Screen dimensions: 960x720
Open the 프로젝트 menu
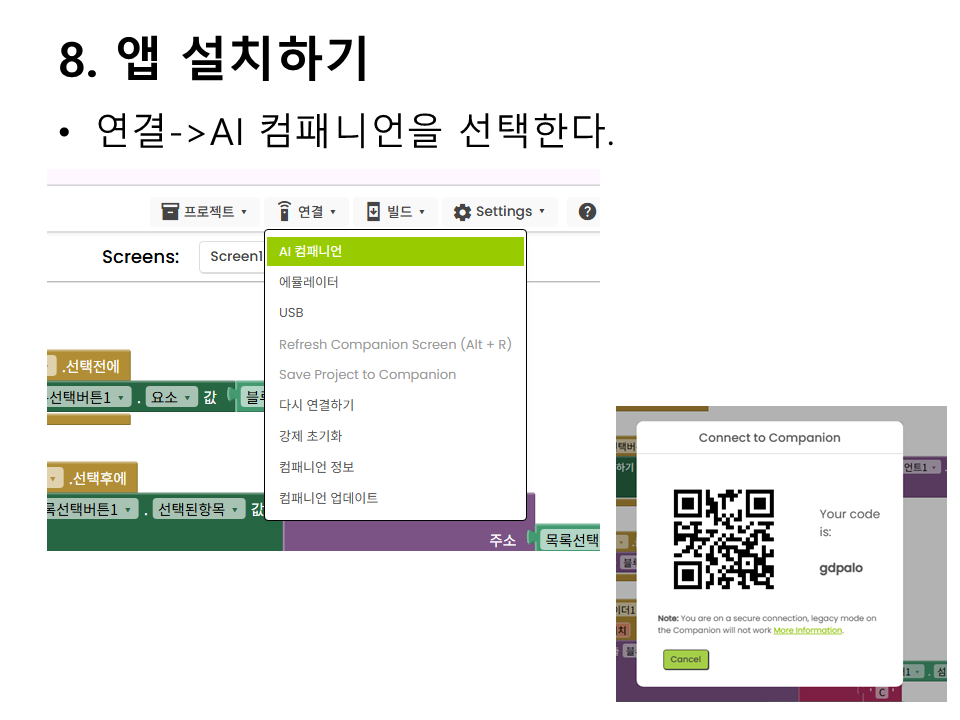(205, 212)
